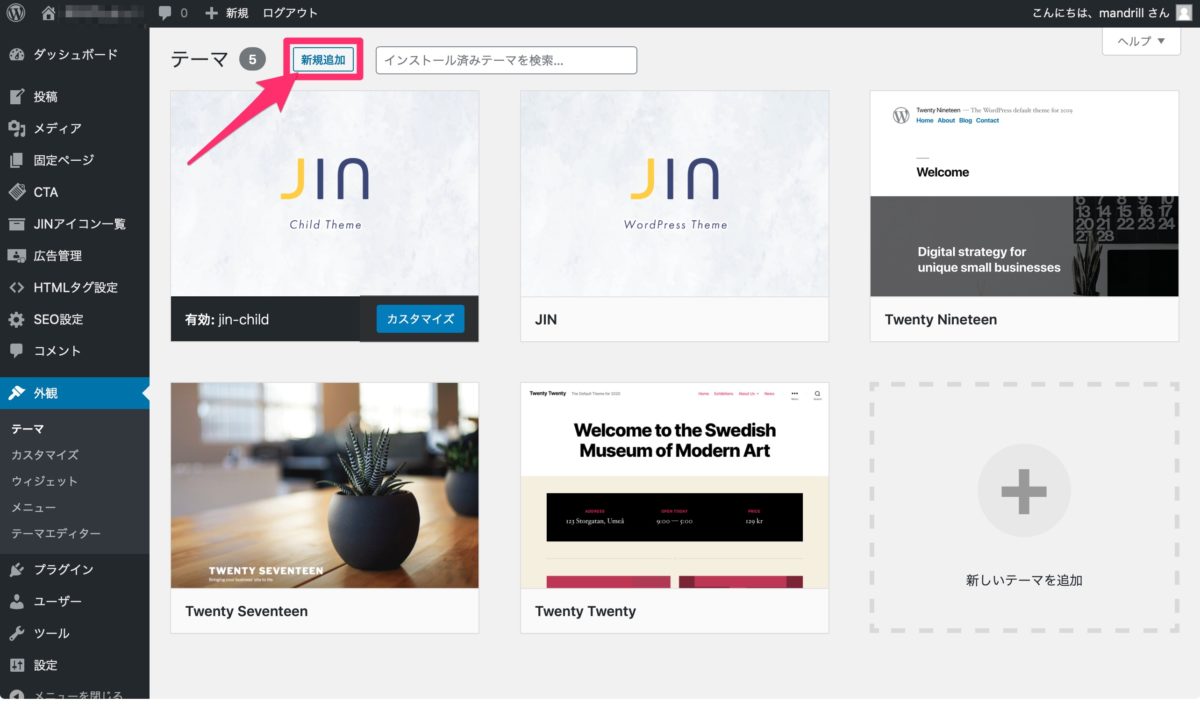
Task: Click 新規 in the admin bar
Action: 237,13
